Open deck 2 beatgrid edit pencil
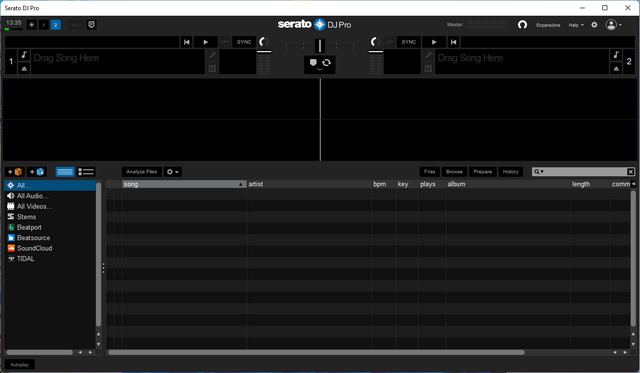 coord(428,55)
